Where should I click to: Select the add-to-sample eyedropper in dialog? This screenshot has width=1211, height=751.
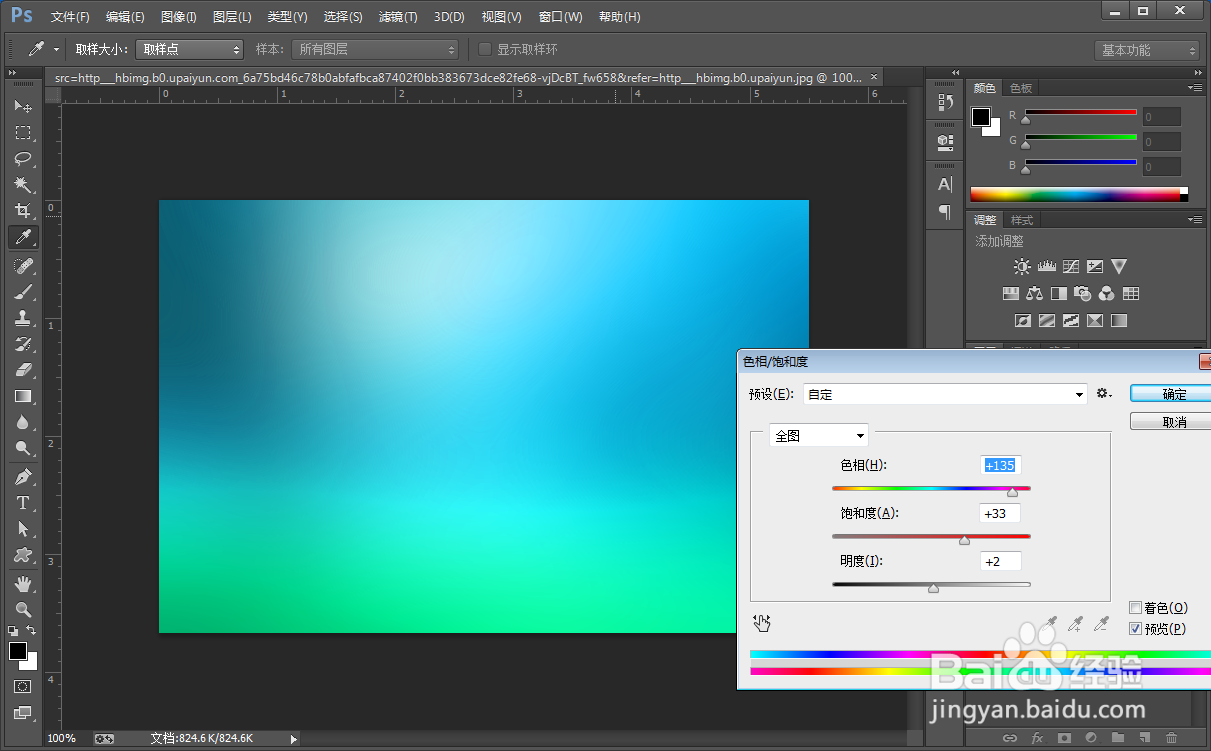[1076, 625]
